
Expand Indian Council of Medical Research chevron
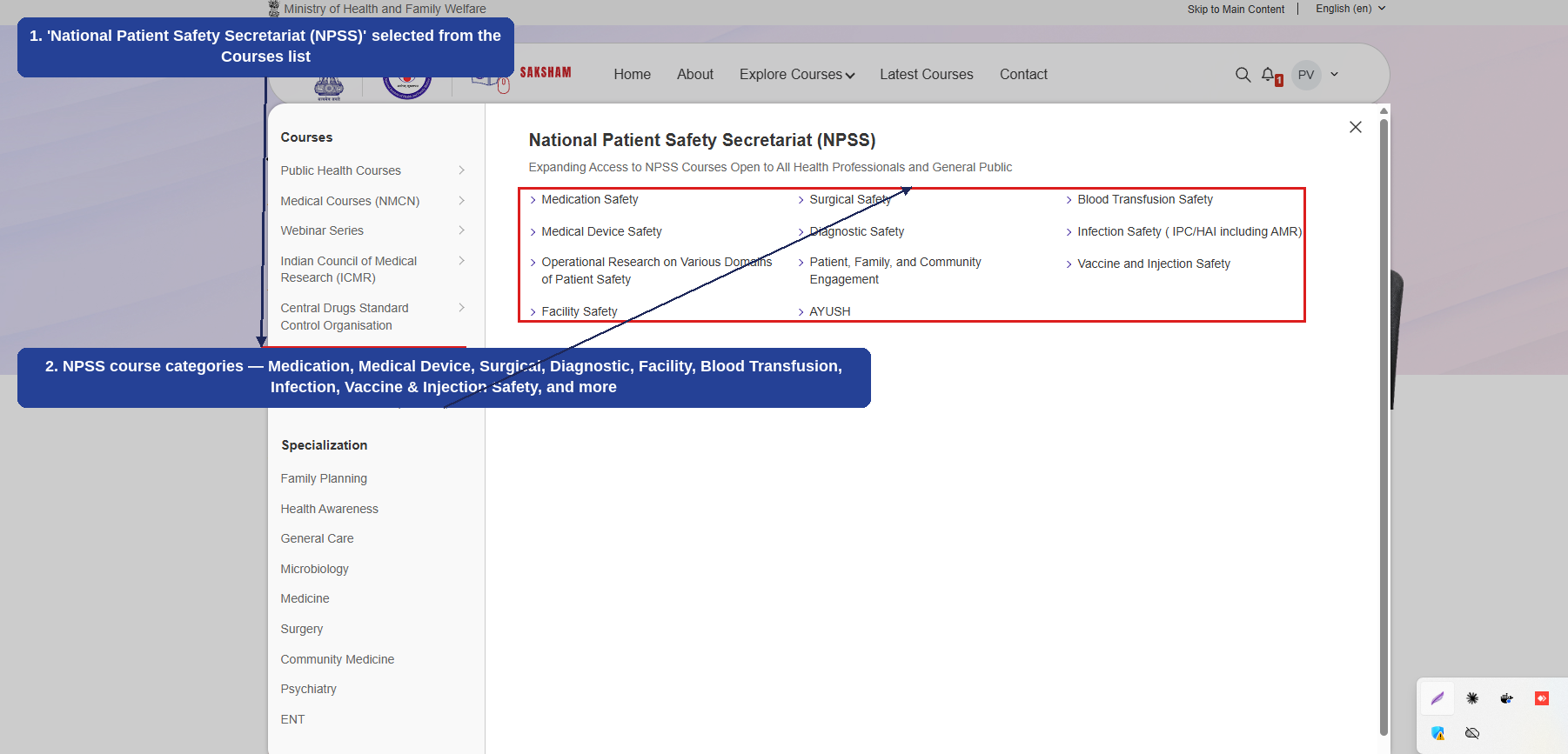[461, 261]
